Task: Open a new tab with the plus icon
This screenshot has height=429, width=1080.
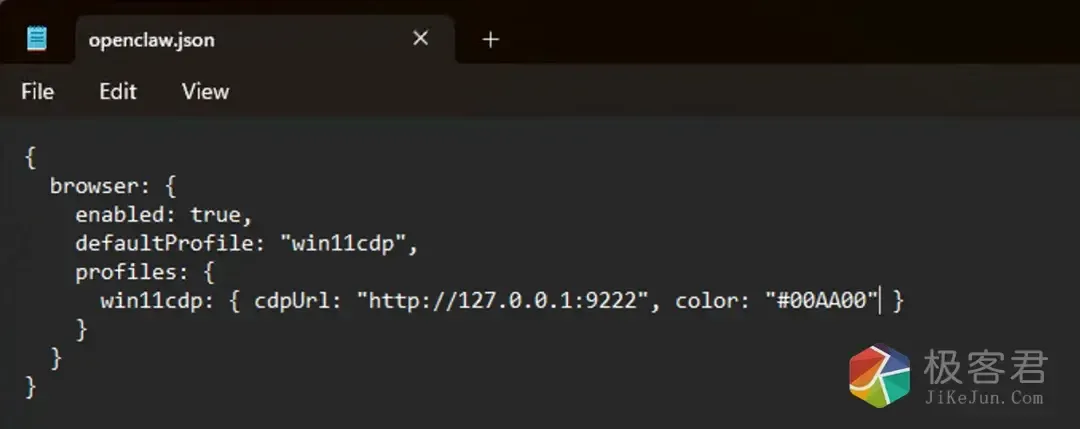Action: [x=490, y=40]
